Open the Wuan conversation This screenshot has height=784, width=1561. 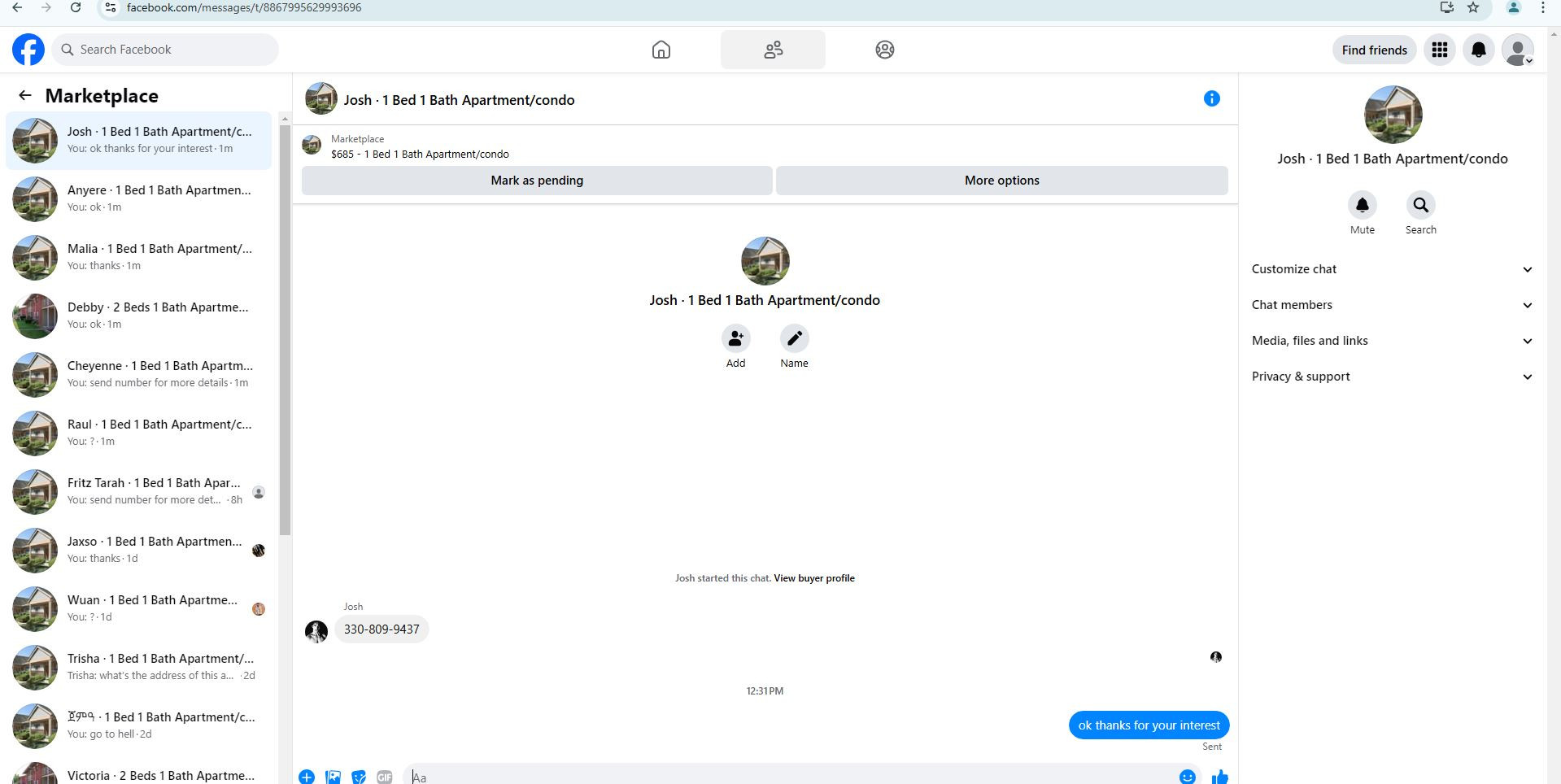click(139, 609)
